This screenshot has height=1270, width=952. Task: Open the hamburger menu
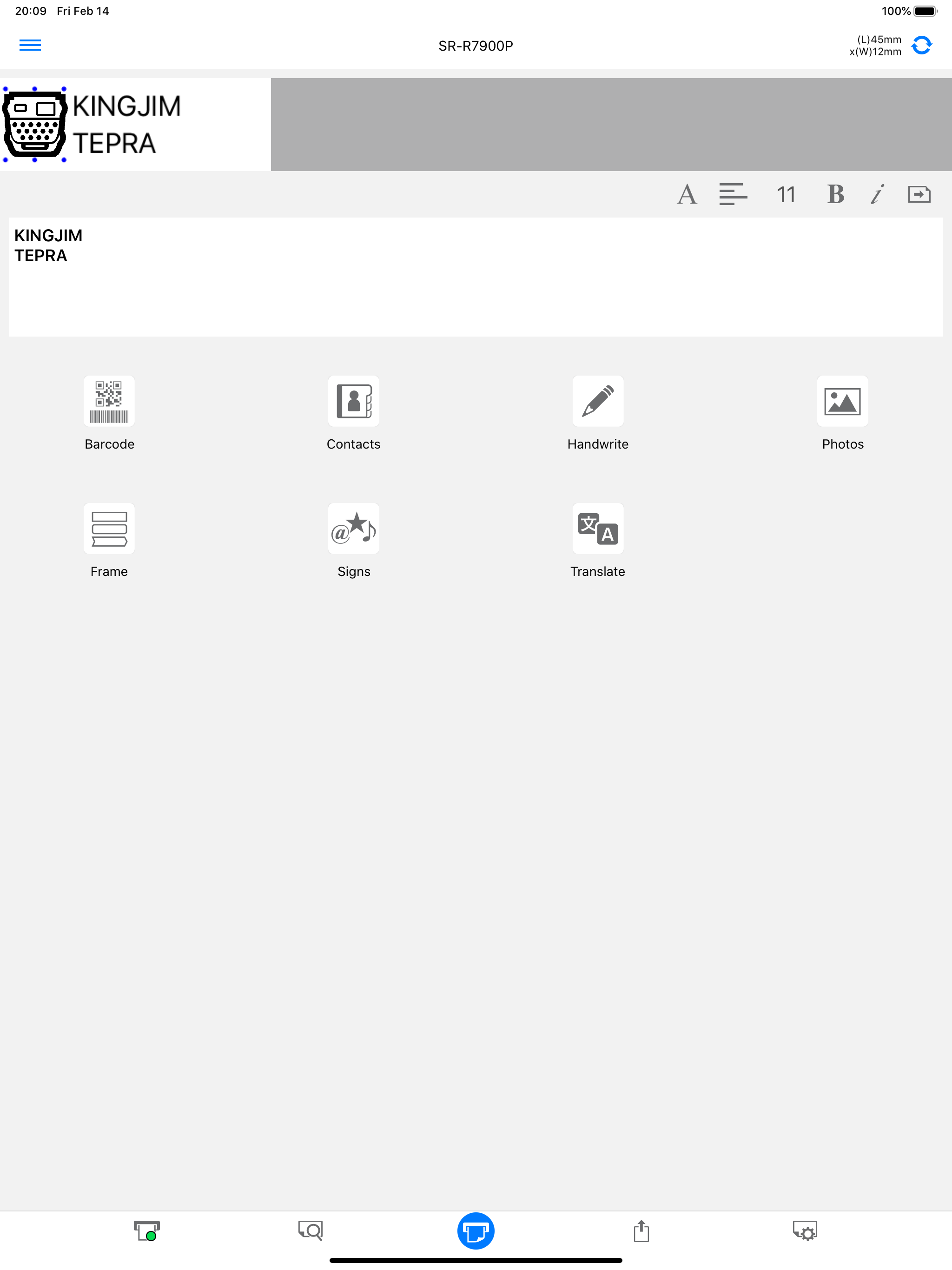pyautogui.click(x=30, y=46)
